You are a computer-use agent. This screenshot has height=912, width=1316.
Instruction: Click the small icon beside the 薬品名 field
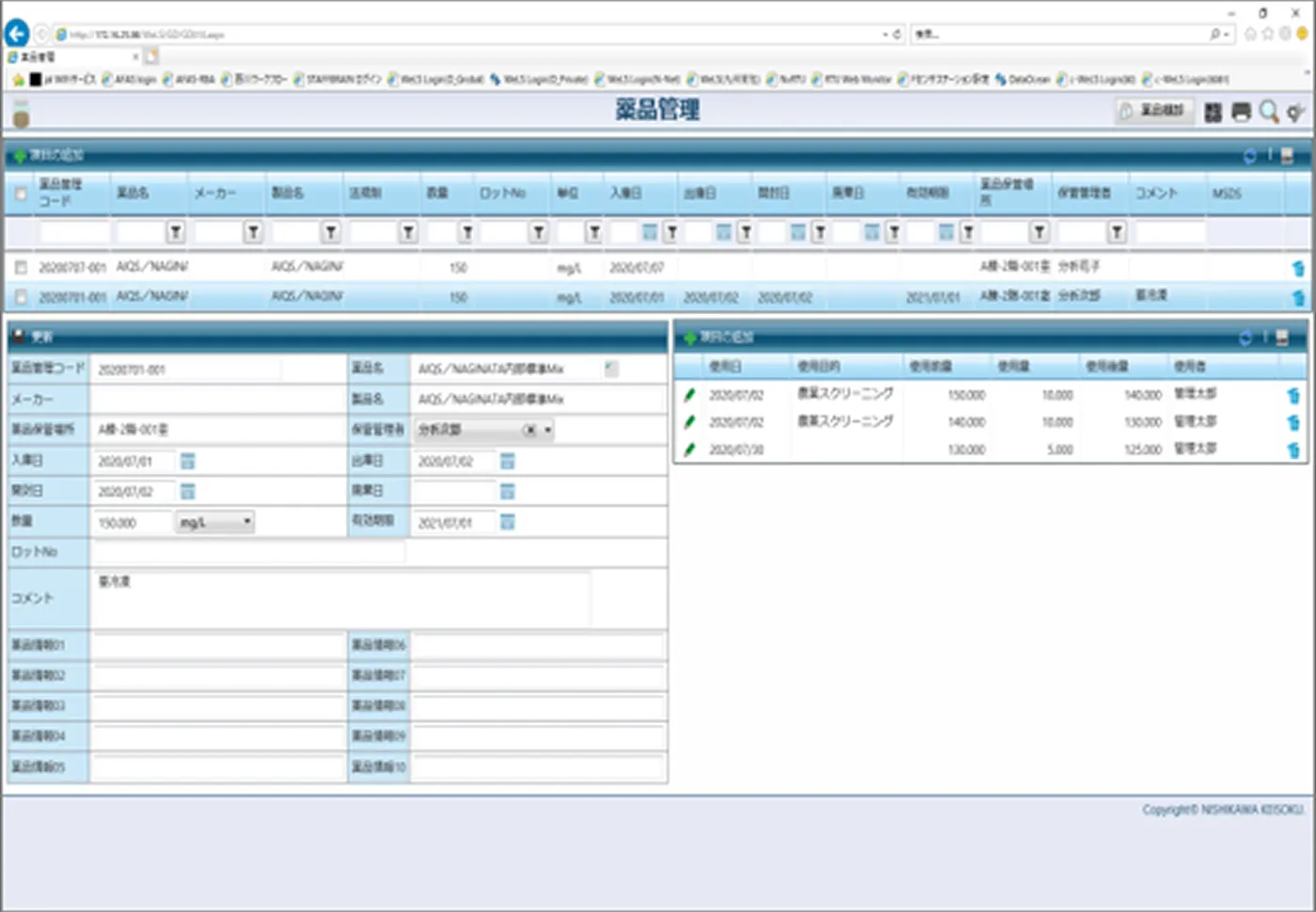[x=612, y=369]
